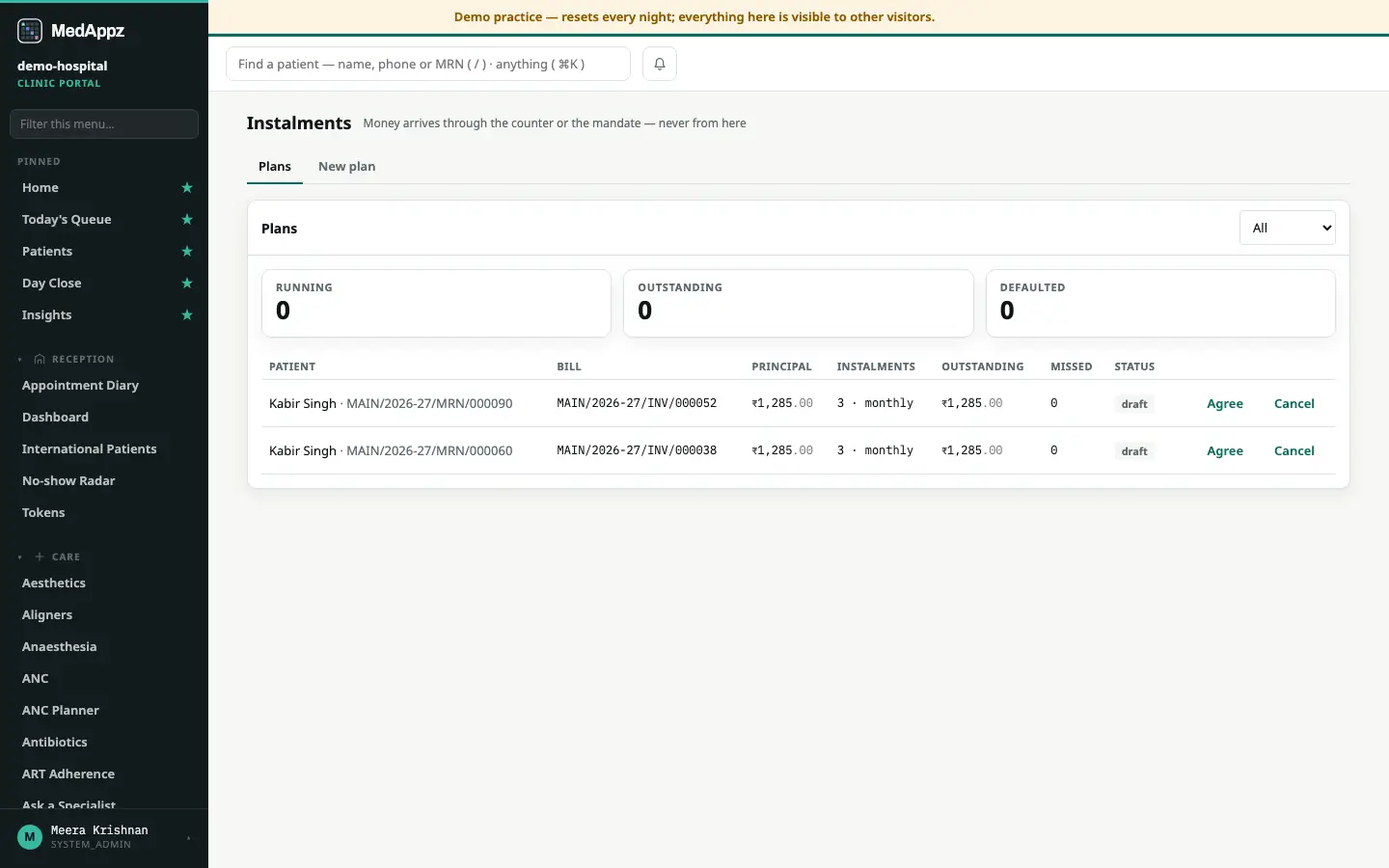Open Aligners menu item

tap(47, 615)
